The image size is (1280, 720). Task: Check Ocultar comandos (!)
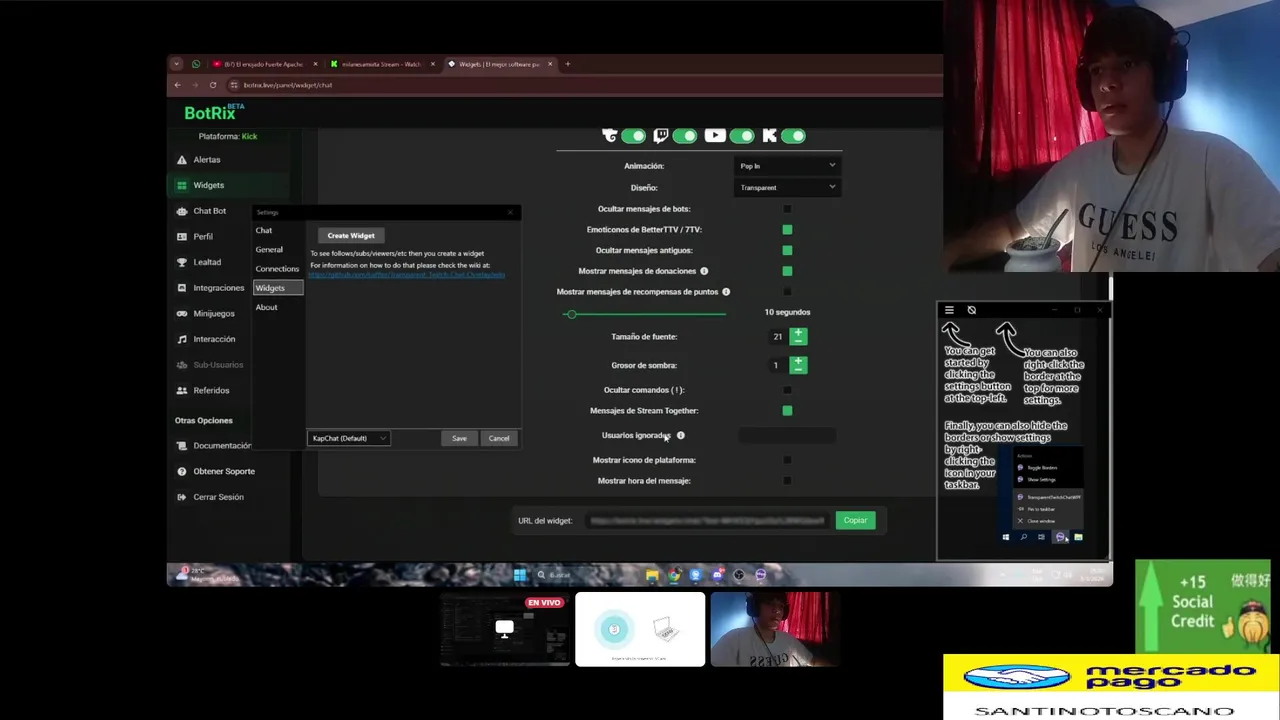(x=787, y=390)
